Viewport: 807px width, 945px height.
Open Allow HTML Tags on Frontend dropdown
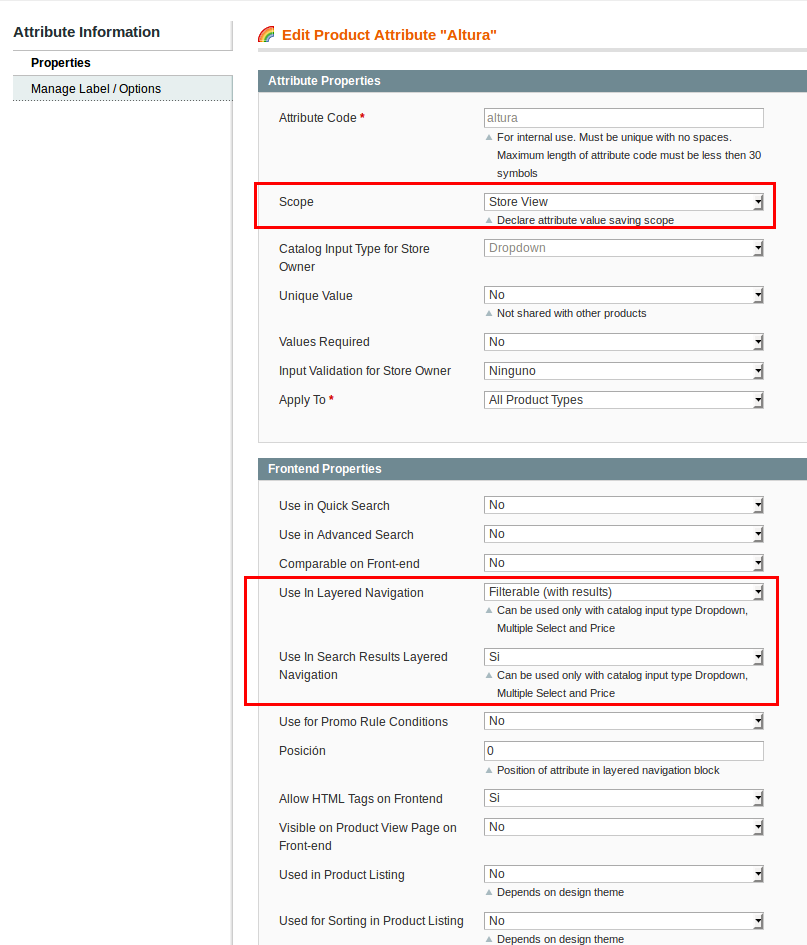(623, 798)
